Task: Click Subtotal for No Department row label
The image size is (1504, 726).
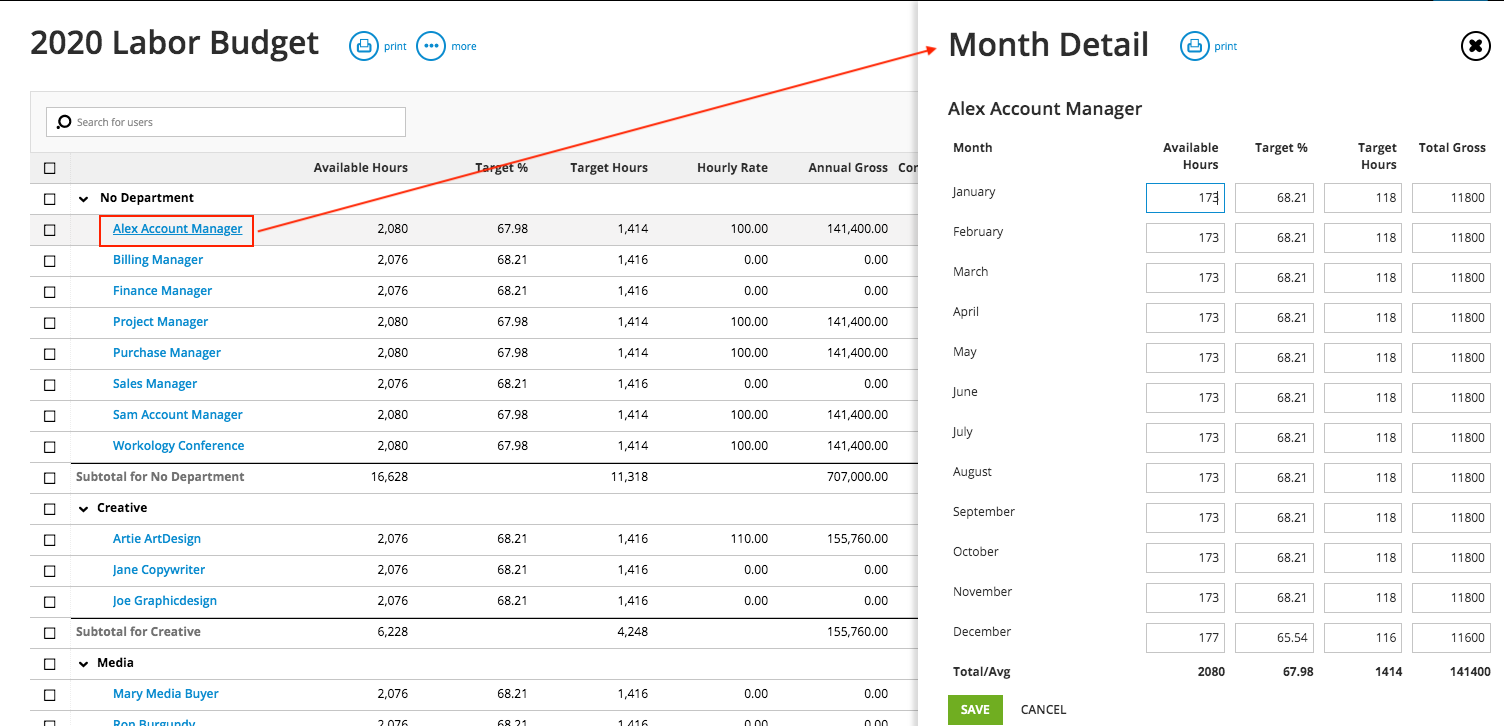Action: (160, 477)
